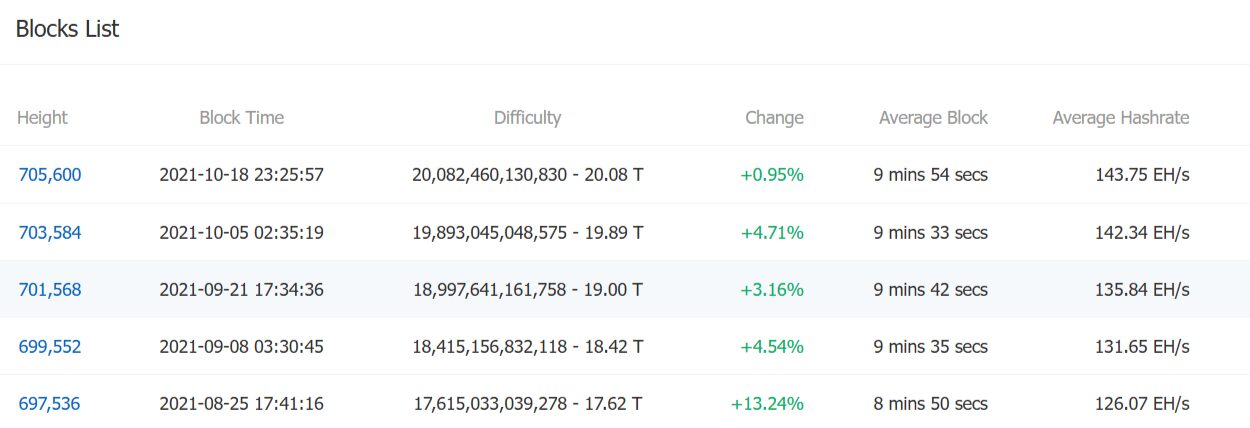The width and height of the screenshot is (1250, 428).
Task: Open block height 701,568 link
Action: pos(50,290)
